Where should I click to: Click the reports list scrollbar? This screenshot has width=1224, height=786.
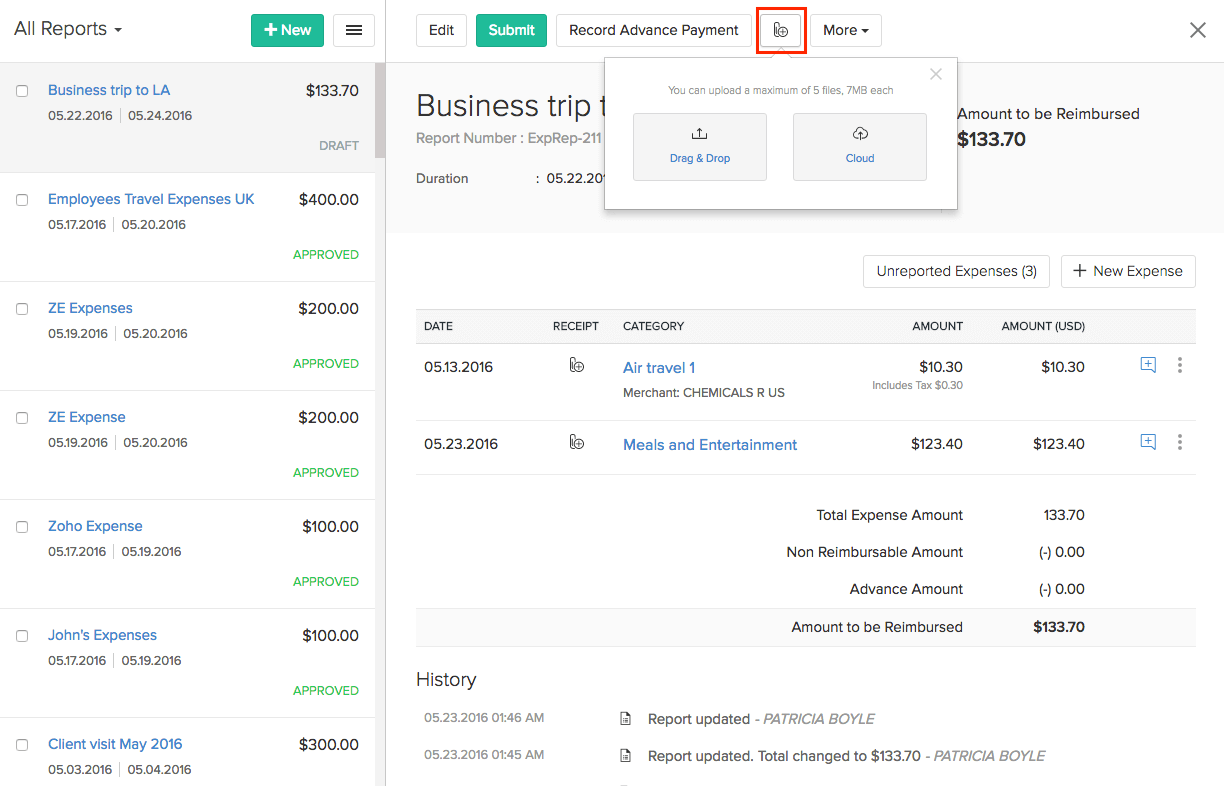(x=380, y=110)
